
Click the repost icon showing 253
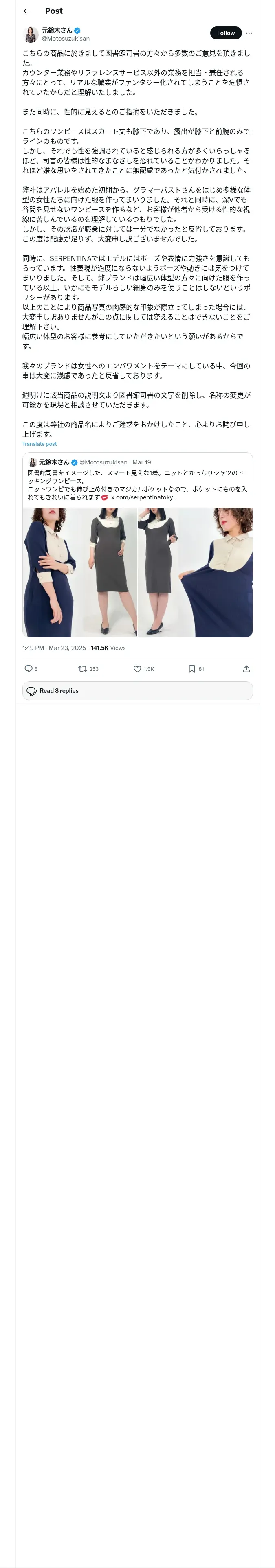coord(82,668)
